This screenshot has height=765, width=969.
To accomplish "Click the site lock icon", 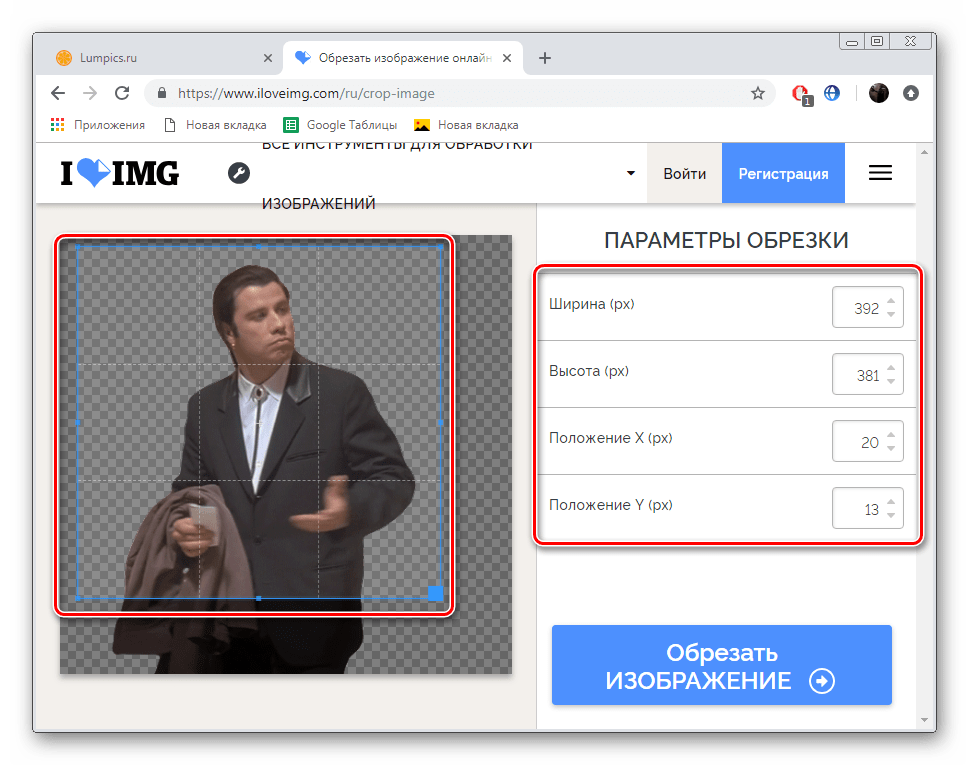I will tap(162, 93).
